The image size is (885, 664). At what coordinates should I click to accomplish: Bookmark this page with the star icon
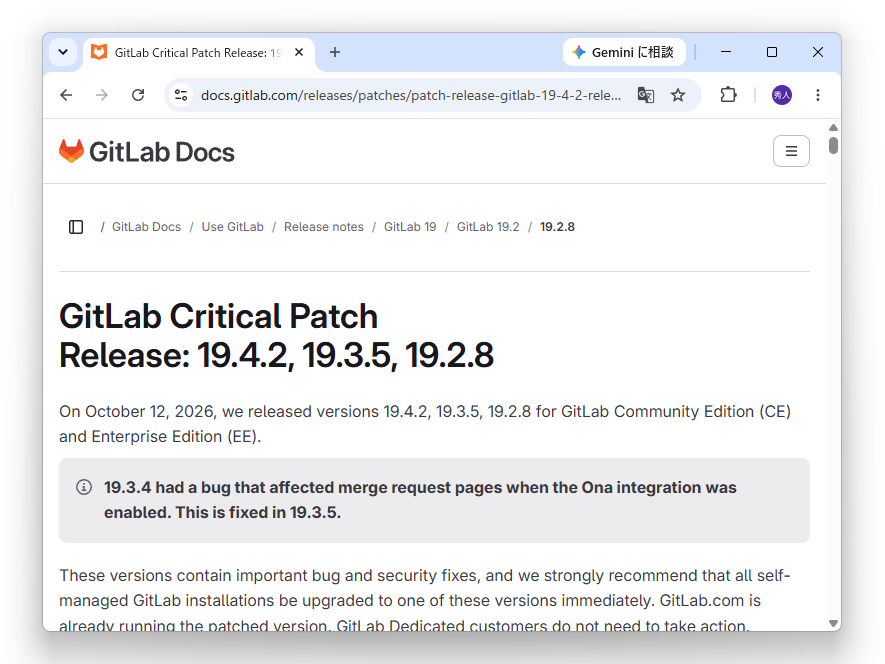[x=678, y=95]
